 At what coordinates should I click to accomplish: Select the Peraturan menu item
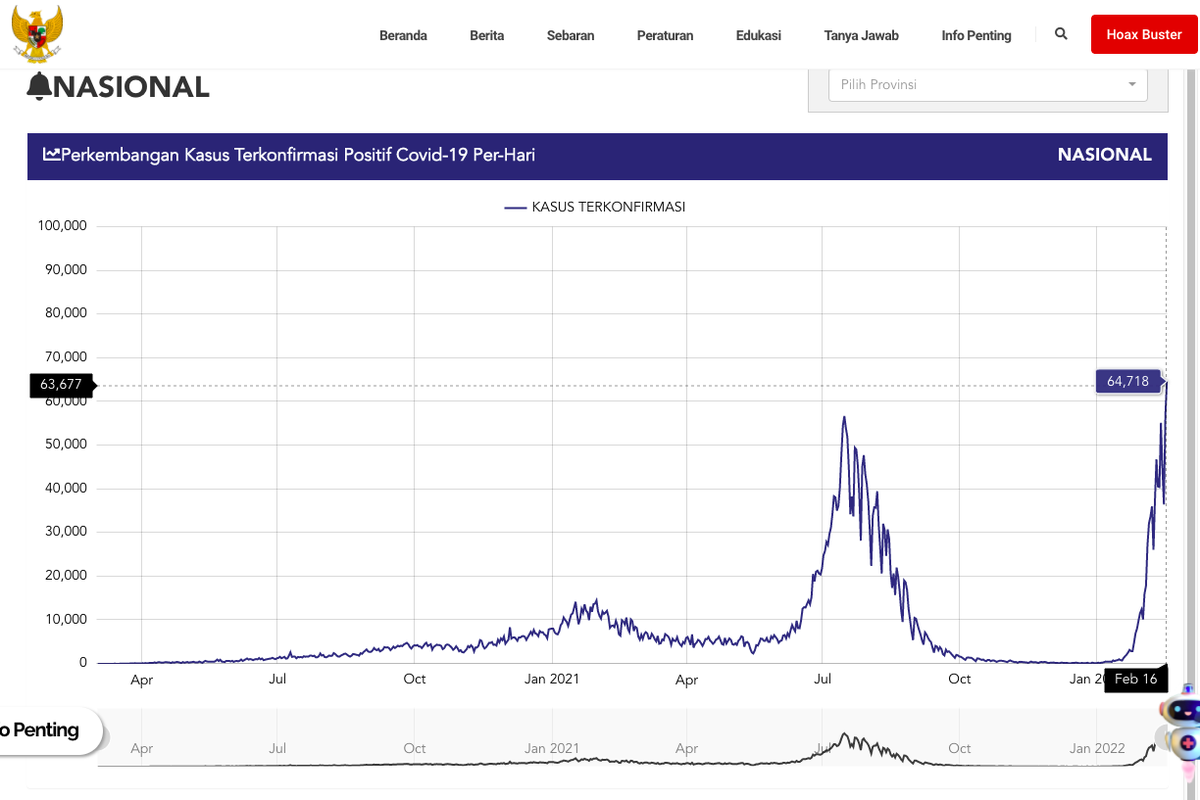665,35
